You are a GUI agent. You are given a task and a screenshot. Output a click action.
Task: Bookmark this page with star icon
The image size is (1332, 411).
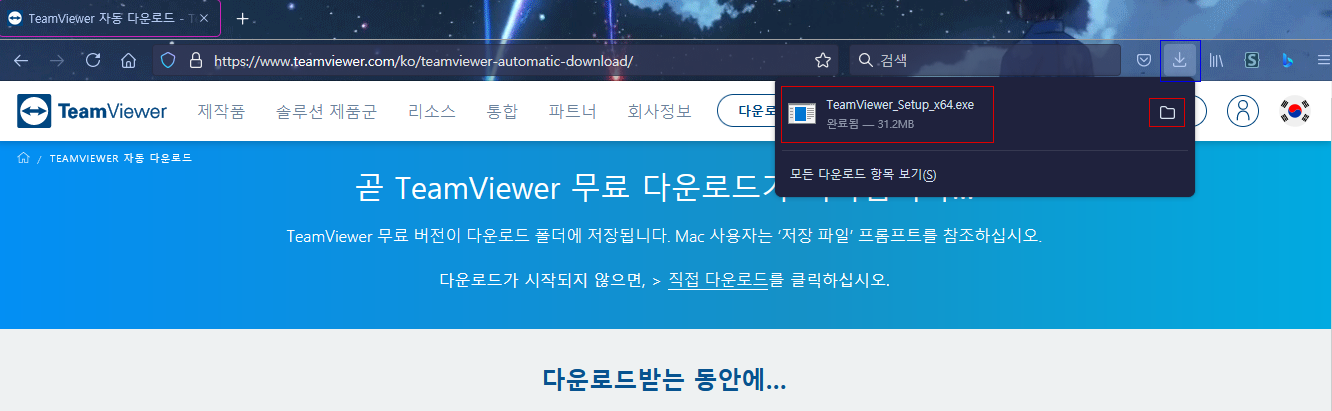coord(823,60)
